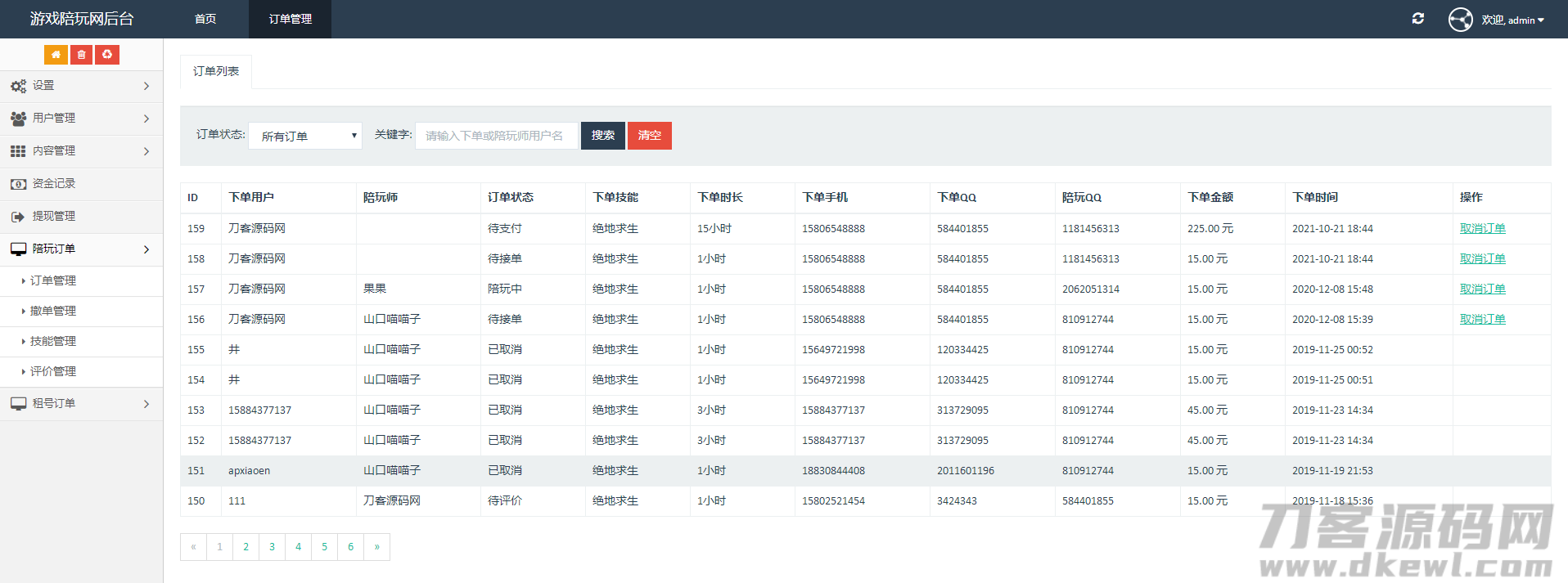
Task: Click the gears icon beside 设置
Action: [18, 86]
